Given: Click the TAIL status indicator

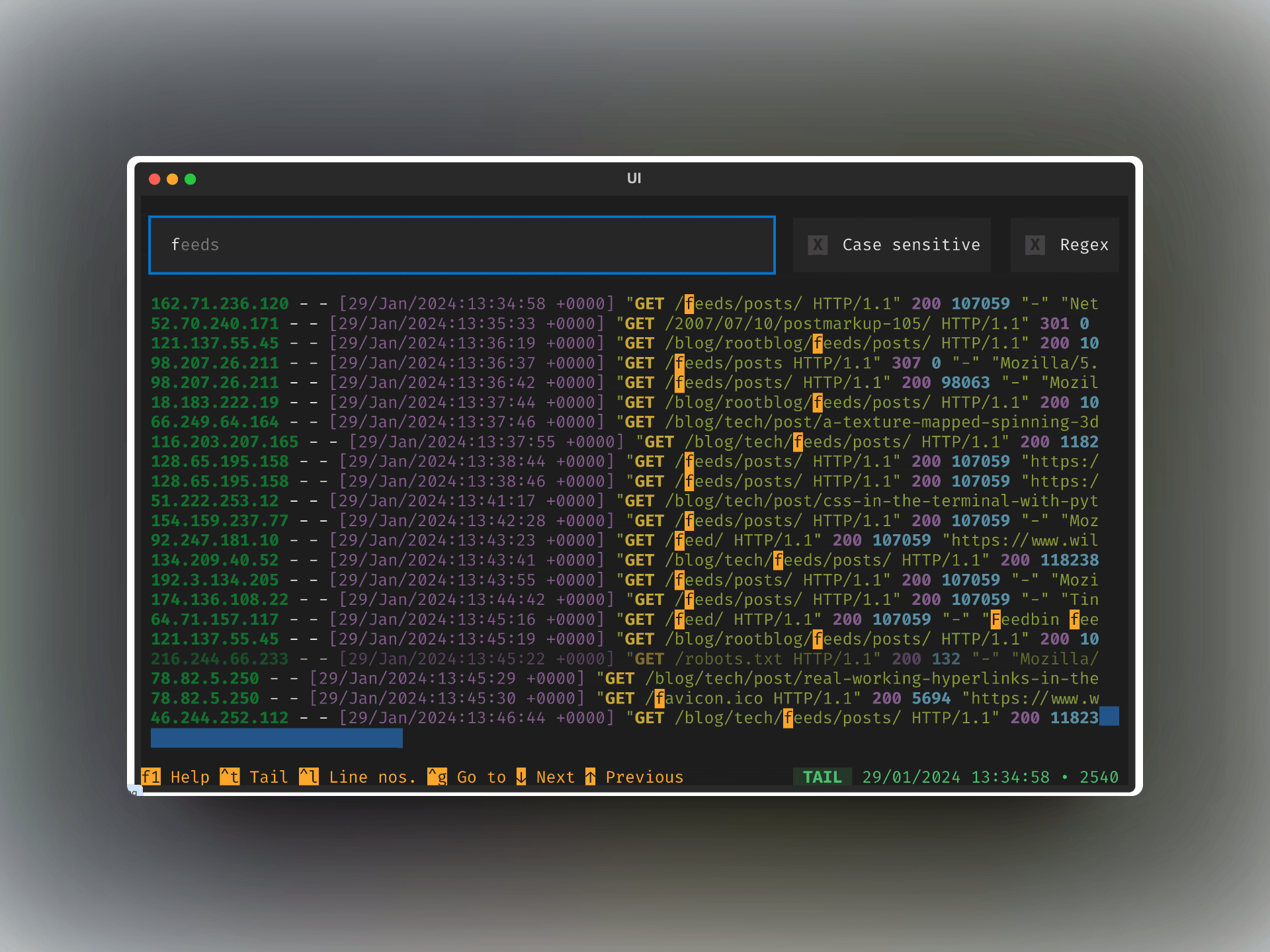Looking at the screenshot, I should pos(822,777).
